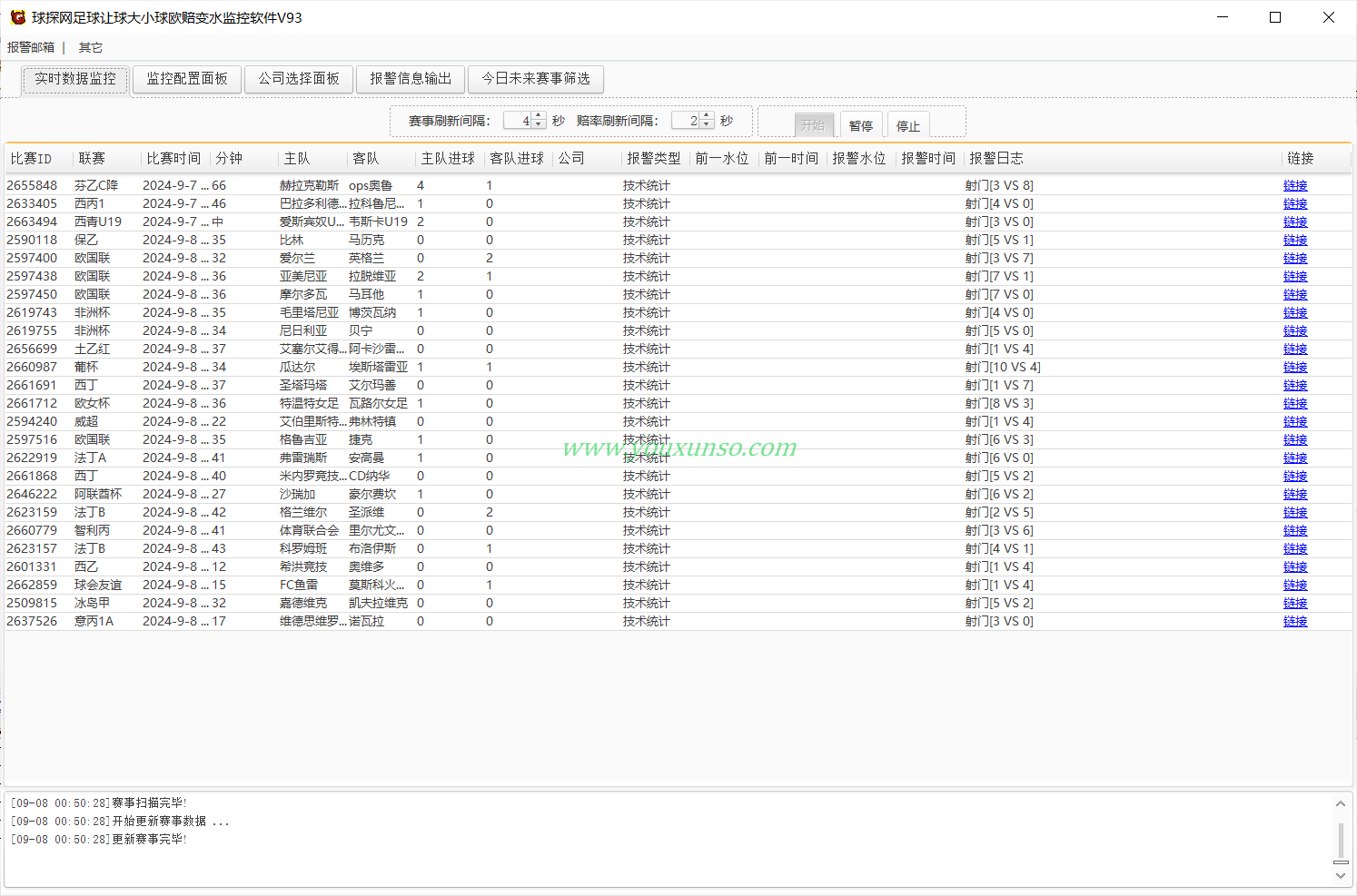The height and width of the screenshot is (896, 1357).
Task: Select match ID 2663494 row
Action: click(x=678, y=222)
